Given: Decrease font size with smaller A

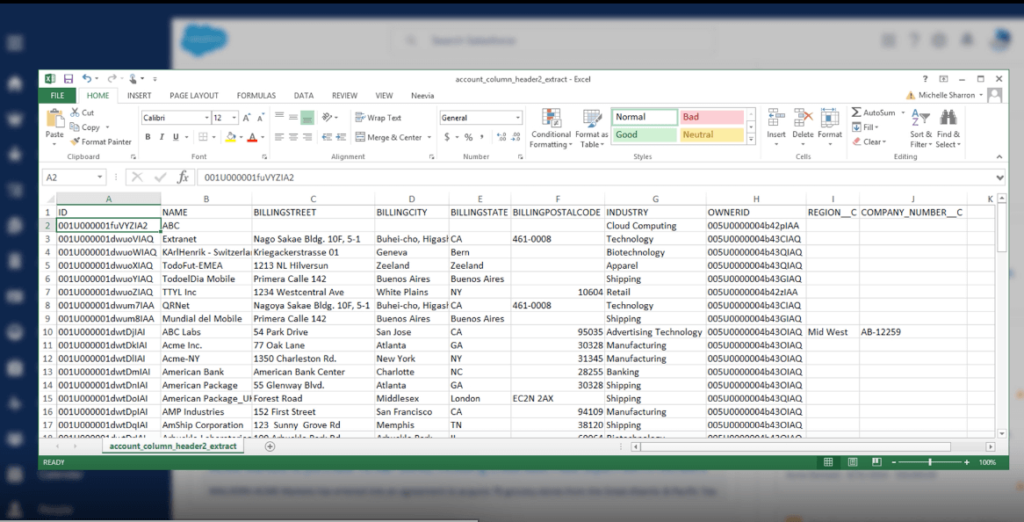Looking at the screenshot, I should (x=260, y=118).
